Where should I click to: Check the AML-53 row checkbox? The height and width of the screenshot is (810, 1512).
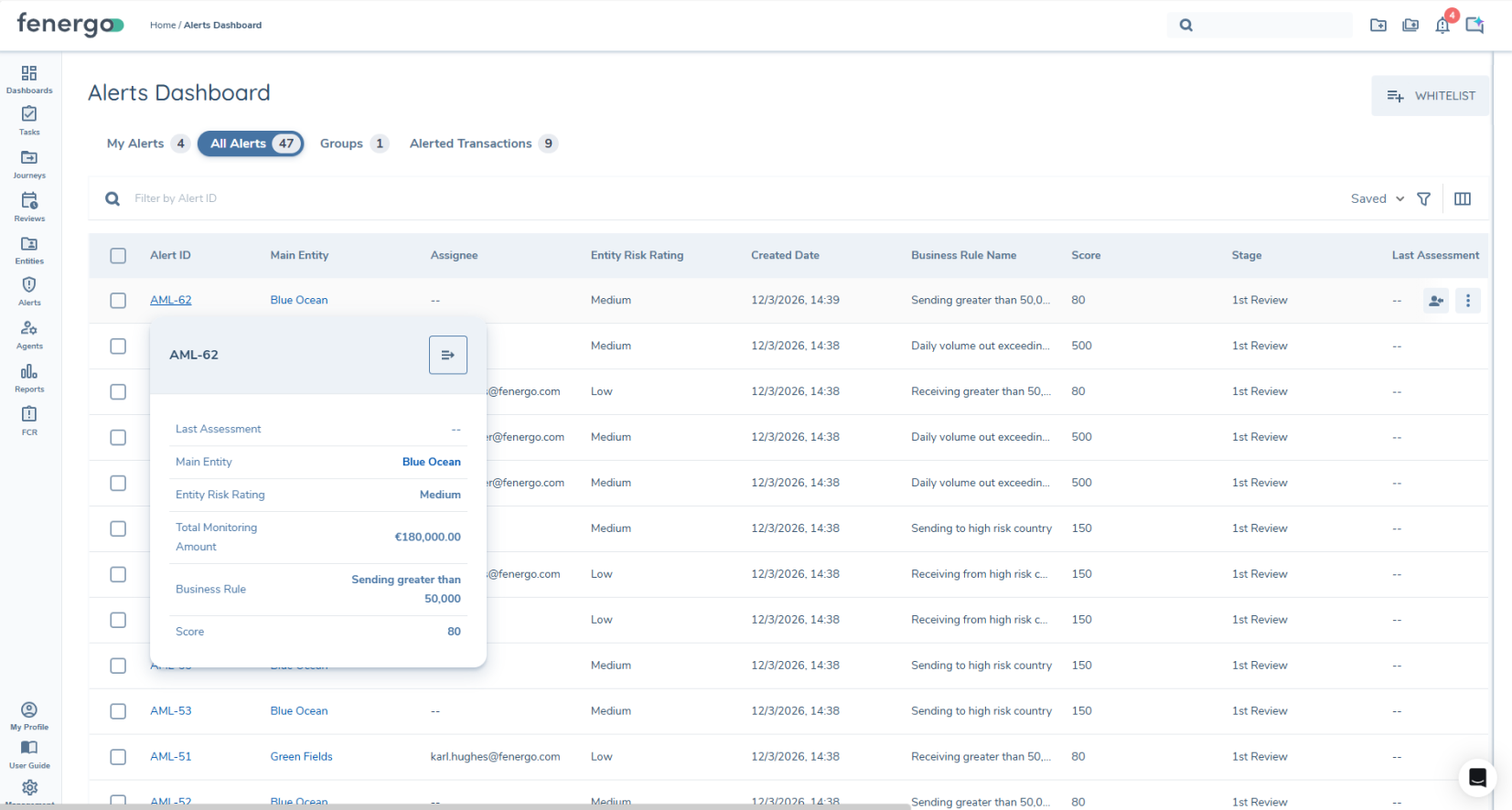pyautogui.click(x=118, y=710)
